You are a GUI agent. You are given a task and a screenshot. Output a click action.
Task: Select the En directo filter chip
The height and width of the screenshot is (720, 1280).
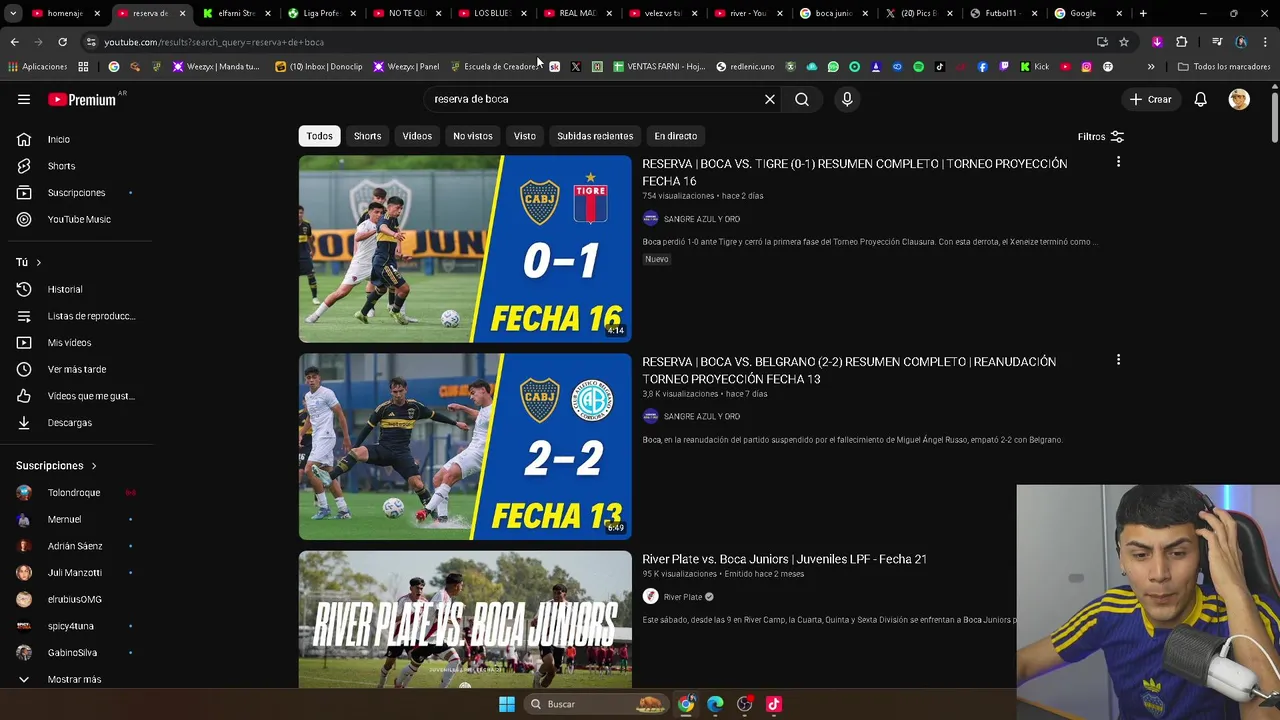point(676,136)
